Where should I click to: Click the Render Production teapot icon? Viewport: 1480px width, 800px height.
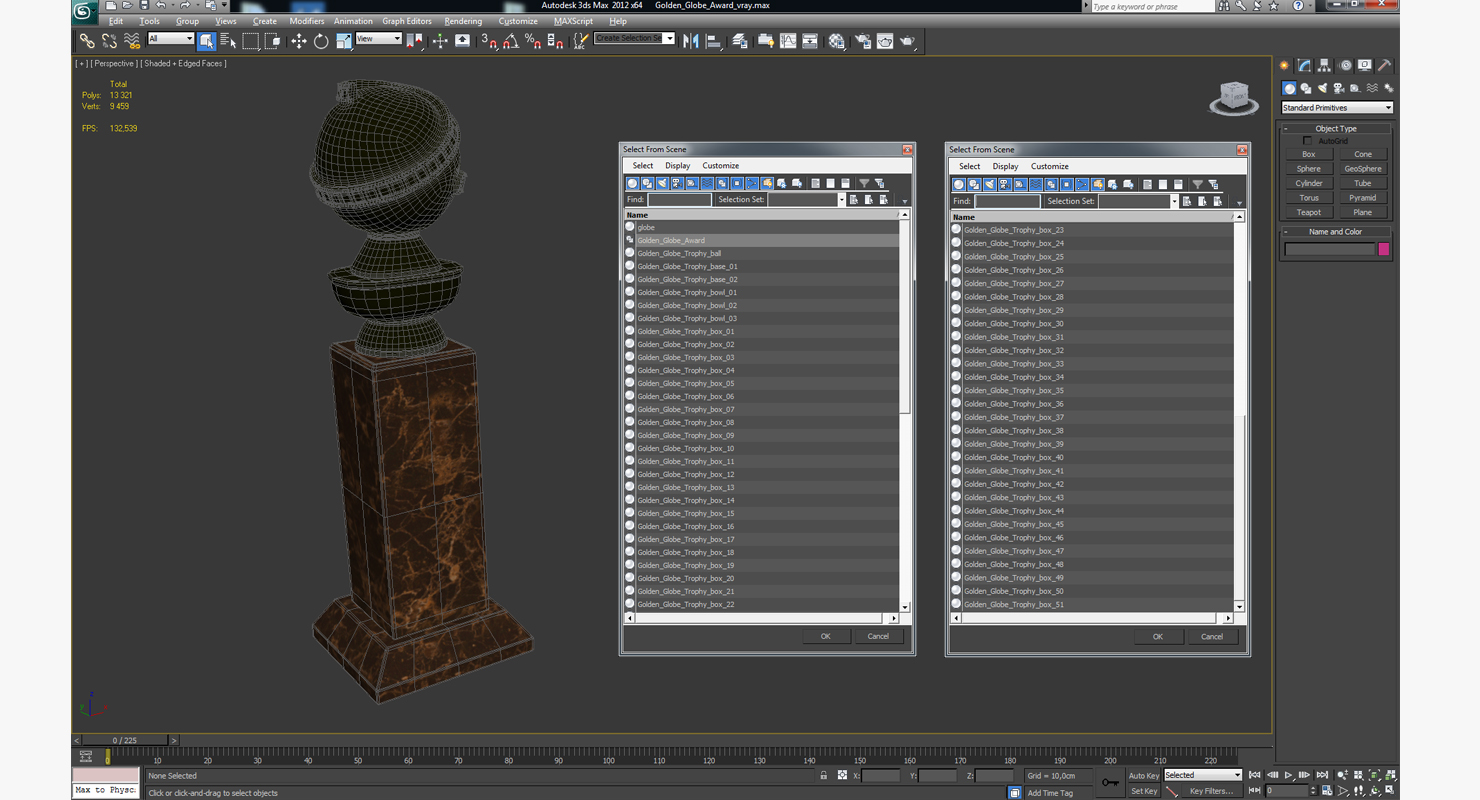coord(908,41)
